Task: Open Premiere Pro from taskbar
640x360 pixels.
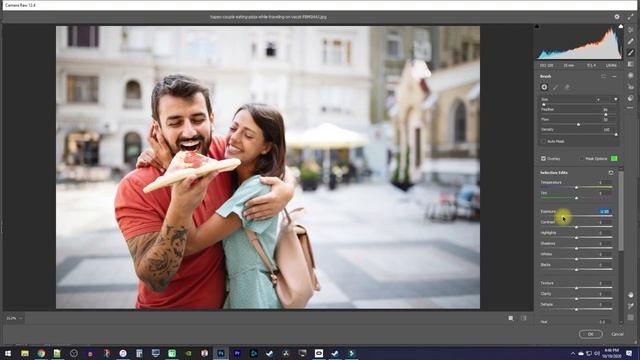Action: pos(237,353)
